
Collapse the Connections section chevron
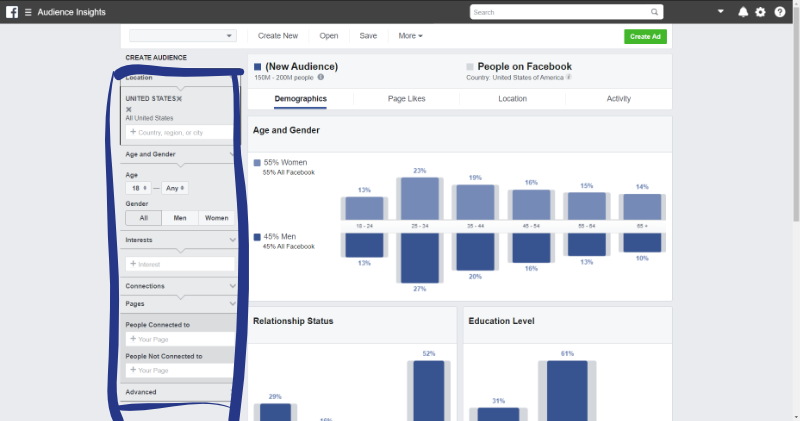[x=233, y=286]
